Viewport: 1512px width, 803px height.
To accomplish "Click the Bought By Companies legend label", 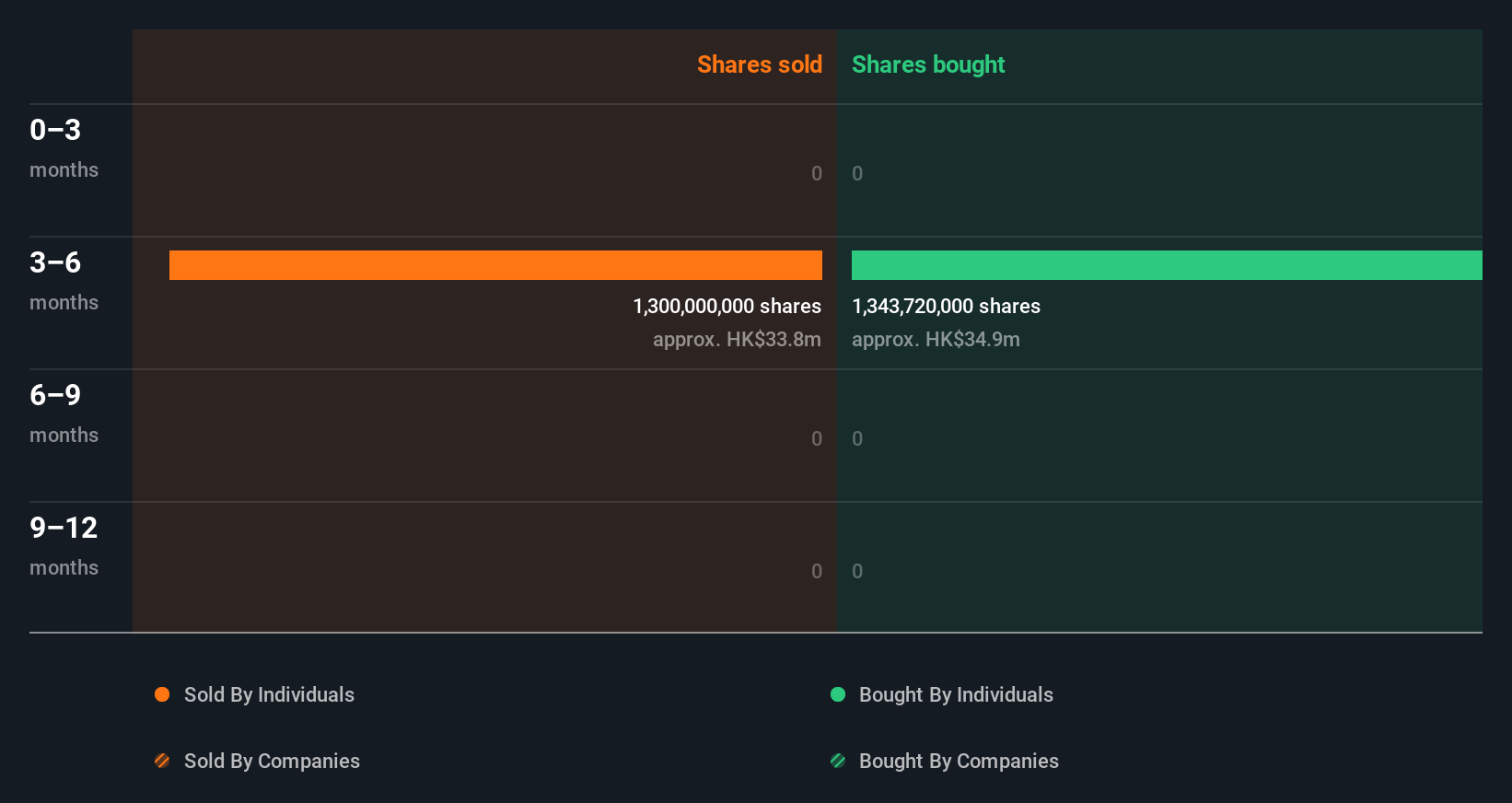I will 959,761.
